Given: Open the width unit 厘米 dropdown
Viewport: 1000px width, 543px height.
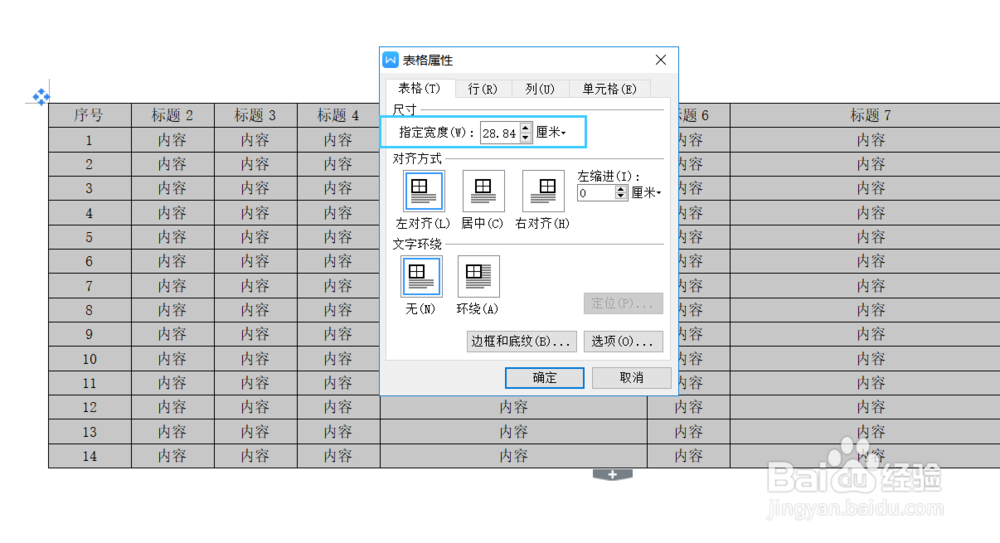Looking at the screenshot, I should 551,132.
